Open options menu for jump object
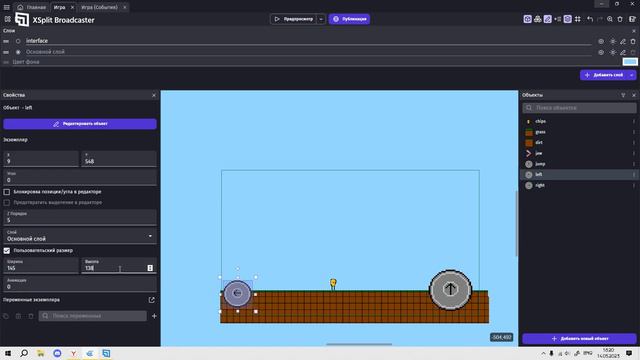Viewport: 640px width, 360px height. pyautogui.click(x=634, y=164)
